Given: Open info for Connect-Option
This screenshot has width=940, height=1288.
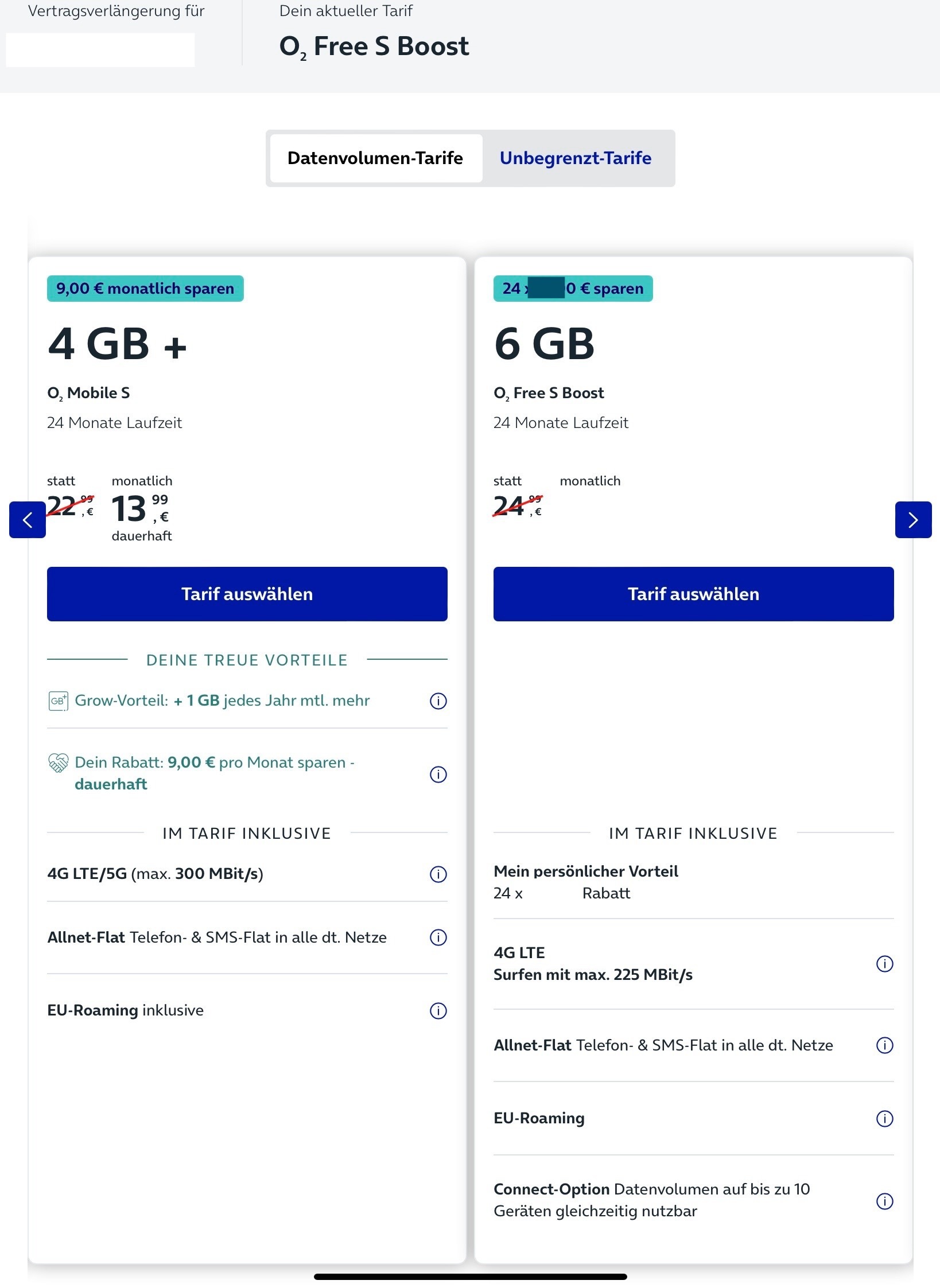Looking at the screenshot, I should click(884, 1201).
